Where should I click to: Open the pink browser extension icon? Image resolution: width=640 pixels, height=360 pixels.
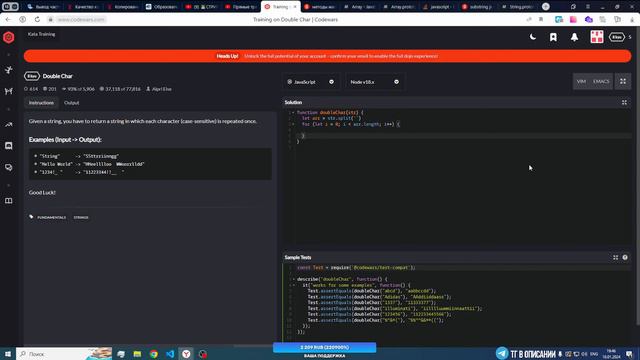pos(573,19)
